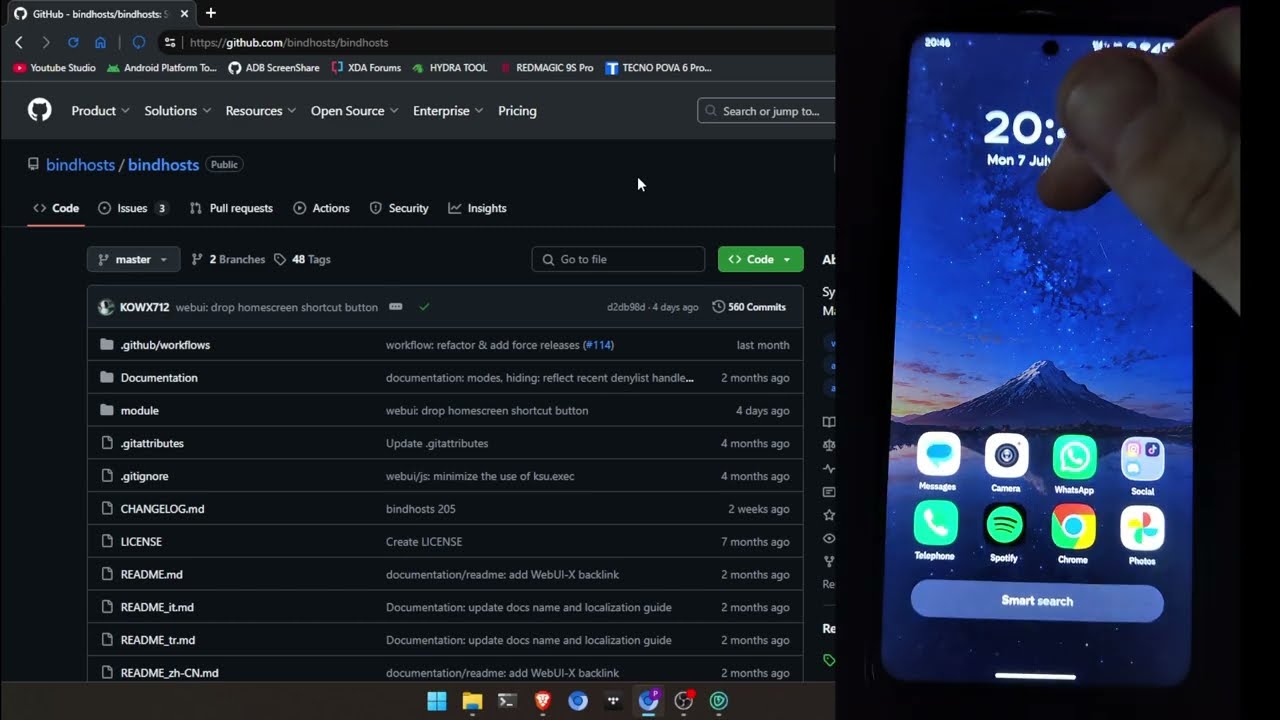Select the Code repository tab

(x=56, y=208)
